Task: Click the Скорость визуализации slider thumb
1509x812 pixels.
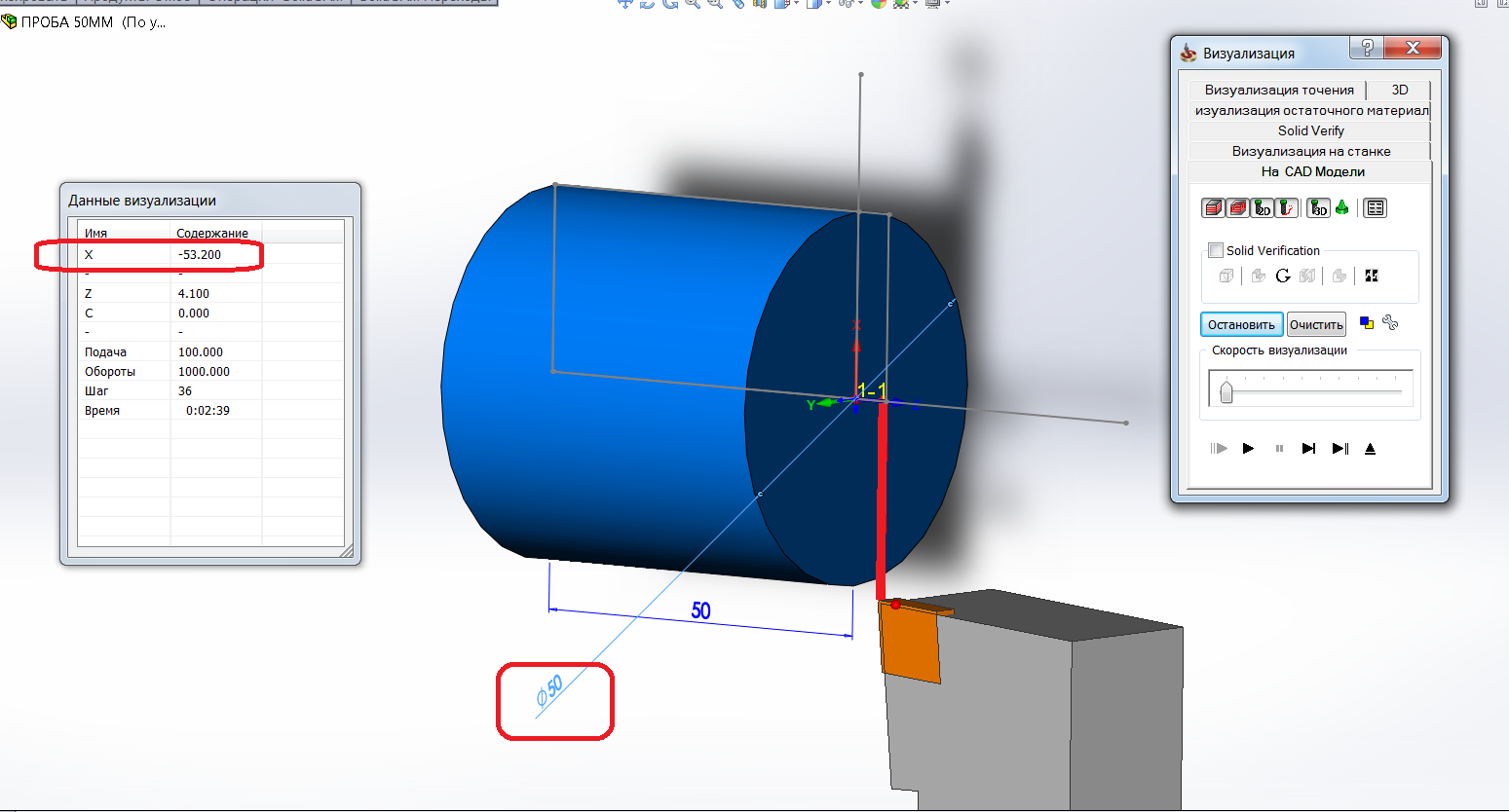Action: [x=1226, y=391]
